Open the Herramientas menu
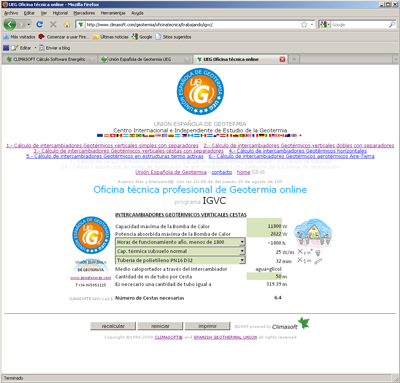 pyautogui.click(x=113, y=13)
